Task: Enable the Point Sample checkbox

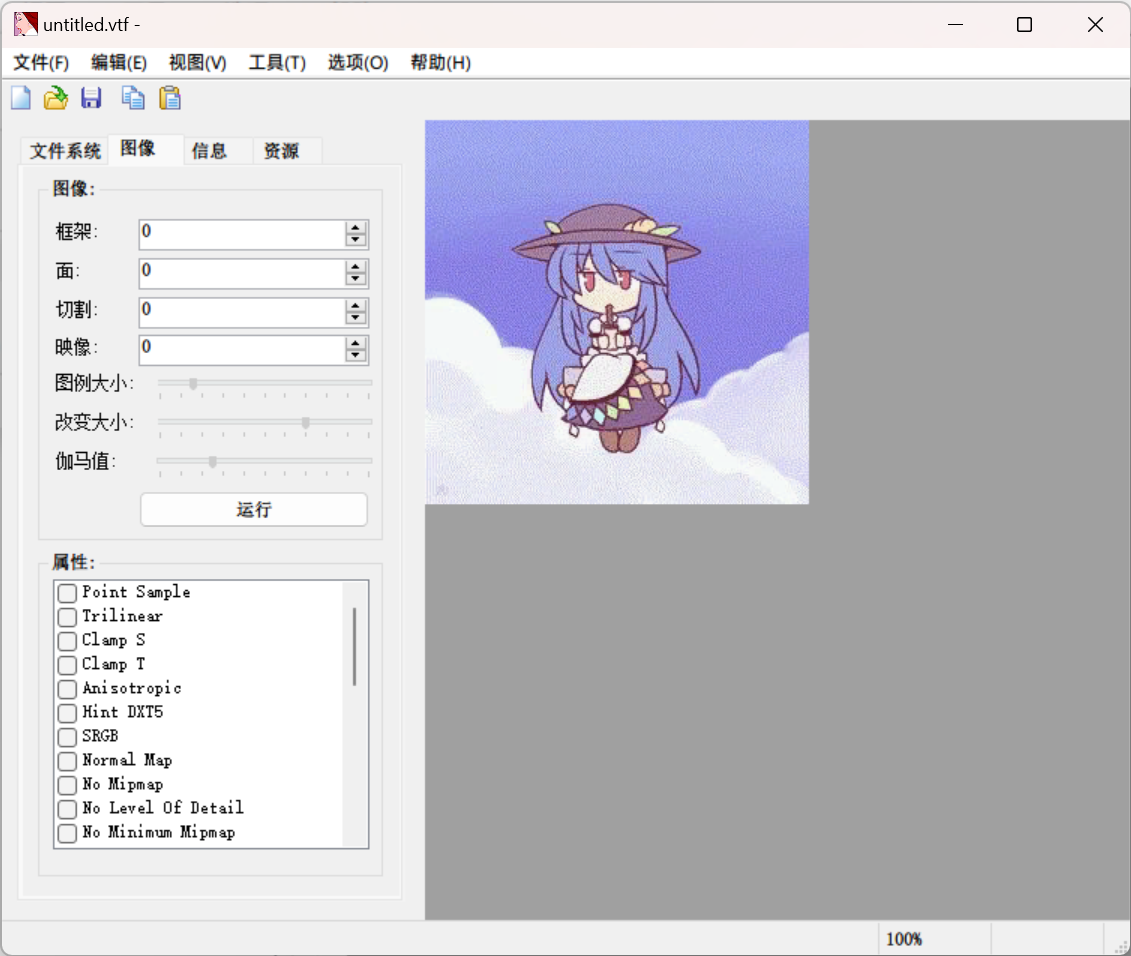Action: point(67,593)
